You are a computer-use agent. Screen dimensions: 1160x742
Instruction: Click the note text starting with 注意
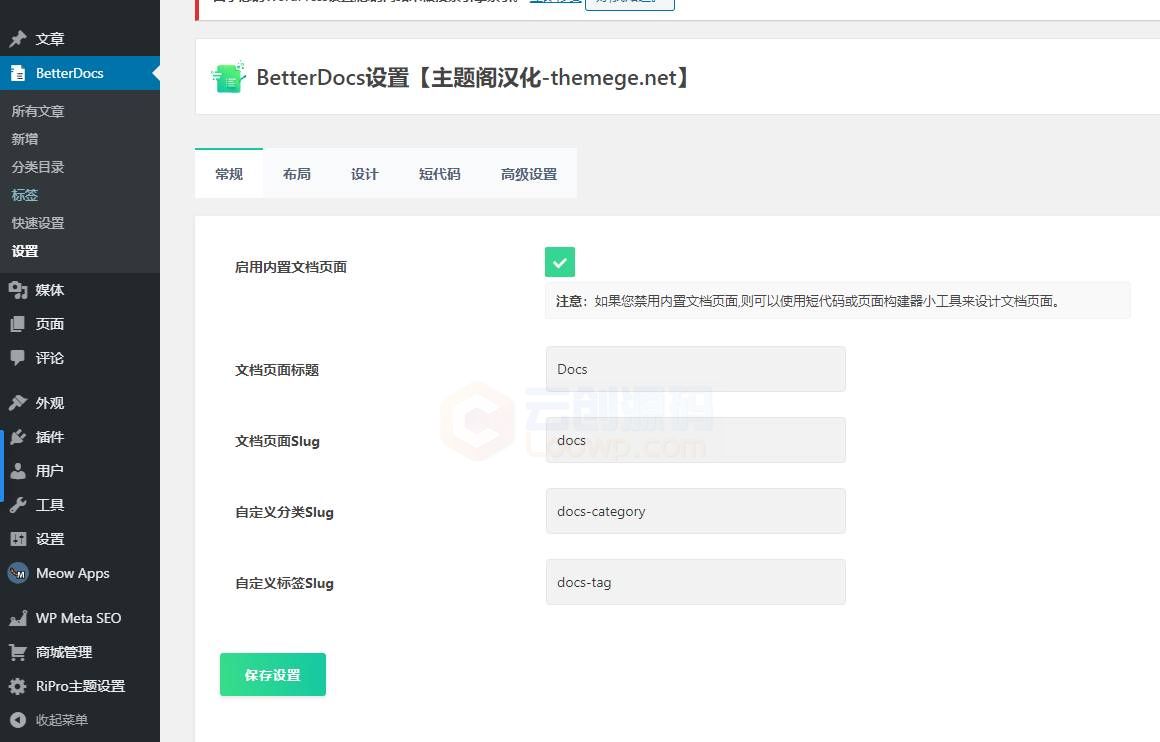[808, 301]
